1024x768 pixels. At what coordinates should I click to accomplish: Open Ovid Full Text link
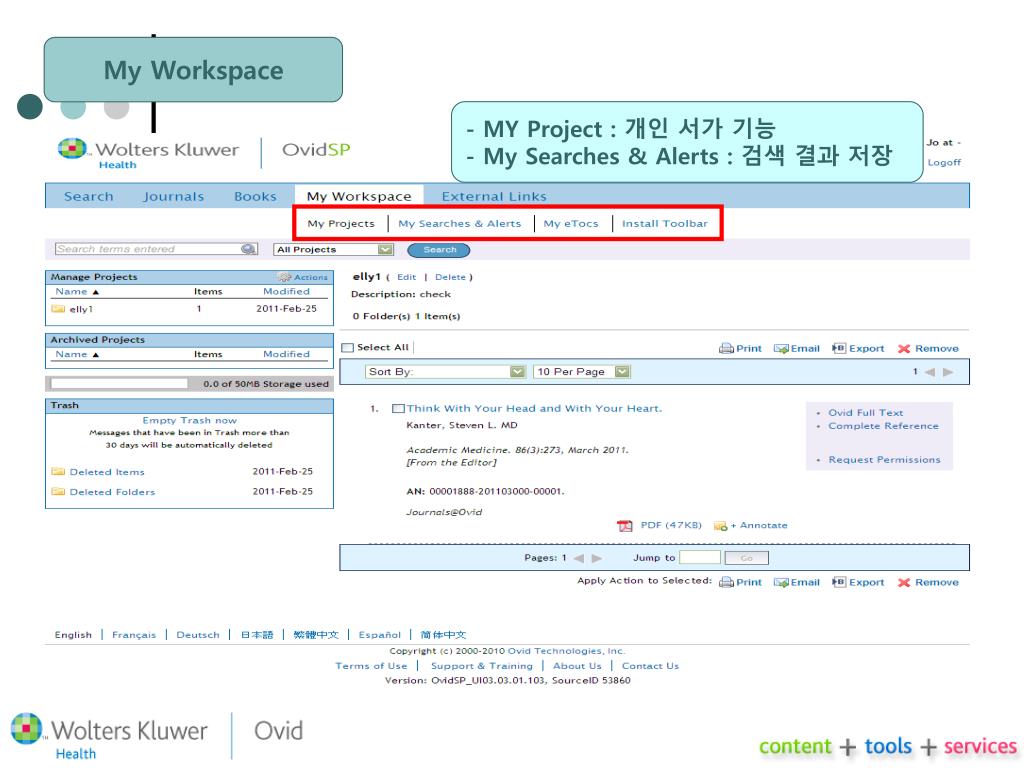(x=866, y=413)
